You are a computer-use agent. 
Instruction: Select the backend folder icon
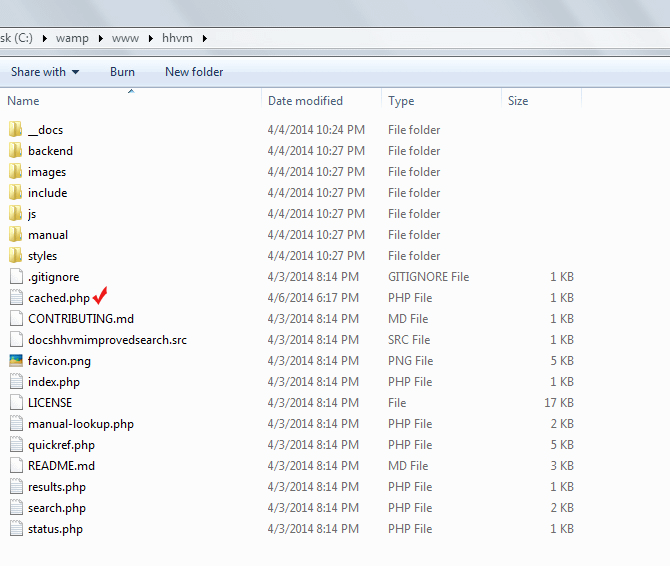(x=15, y=150)
